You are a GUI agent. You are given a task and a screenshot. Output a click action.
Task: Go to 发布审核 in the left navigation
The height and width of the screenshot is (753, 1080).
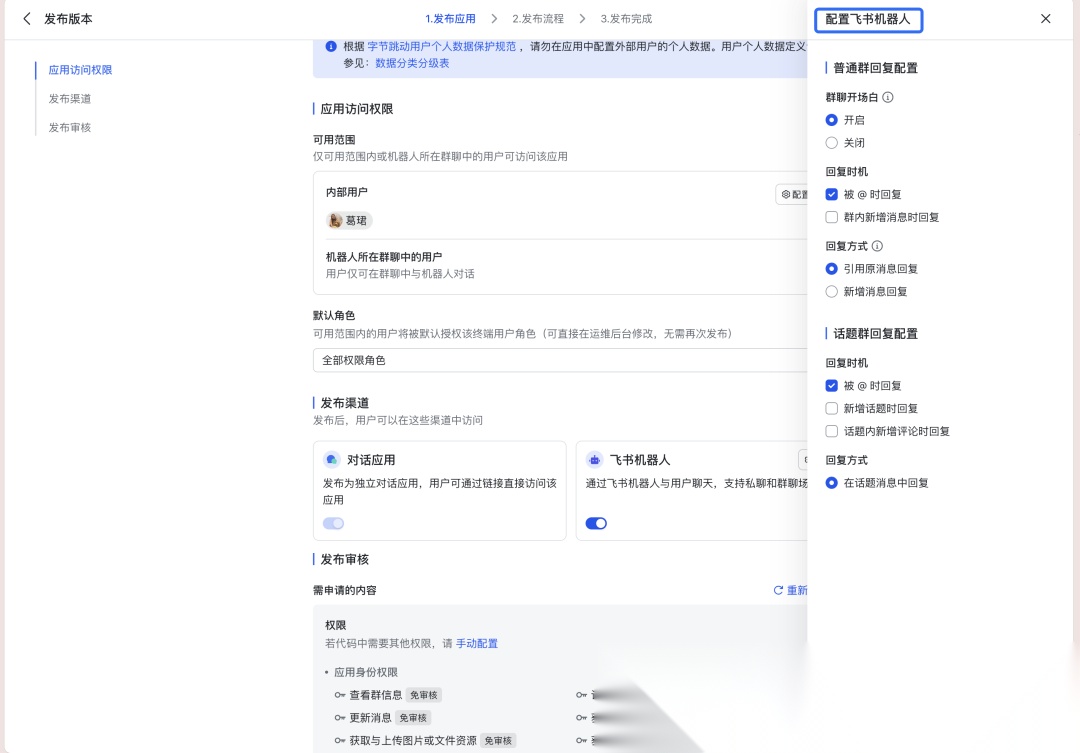(x=70, y=127)
